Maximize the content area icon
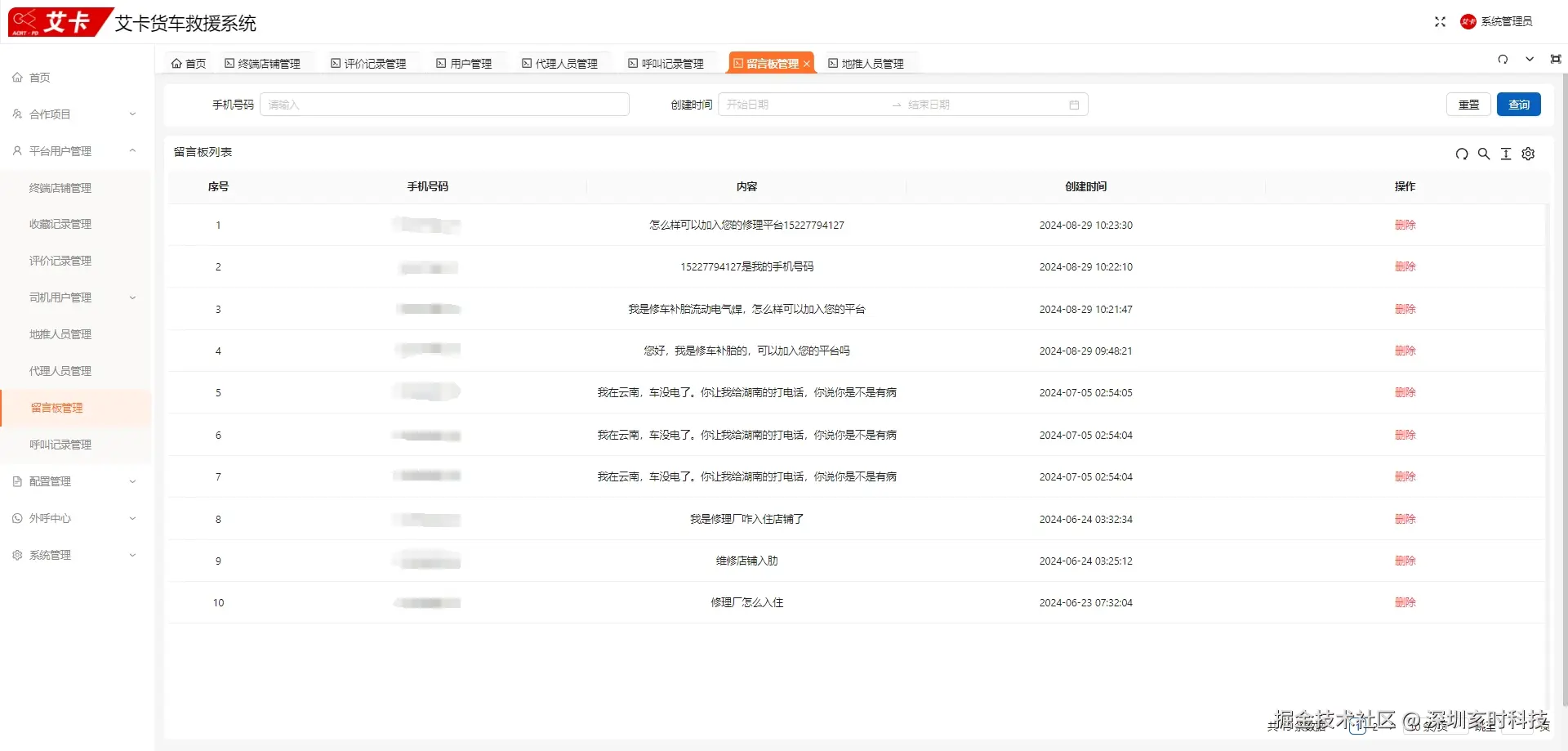Image resolution: width=1568 pixels, height=751 pixels. 1556,60
